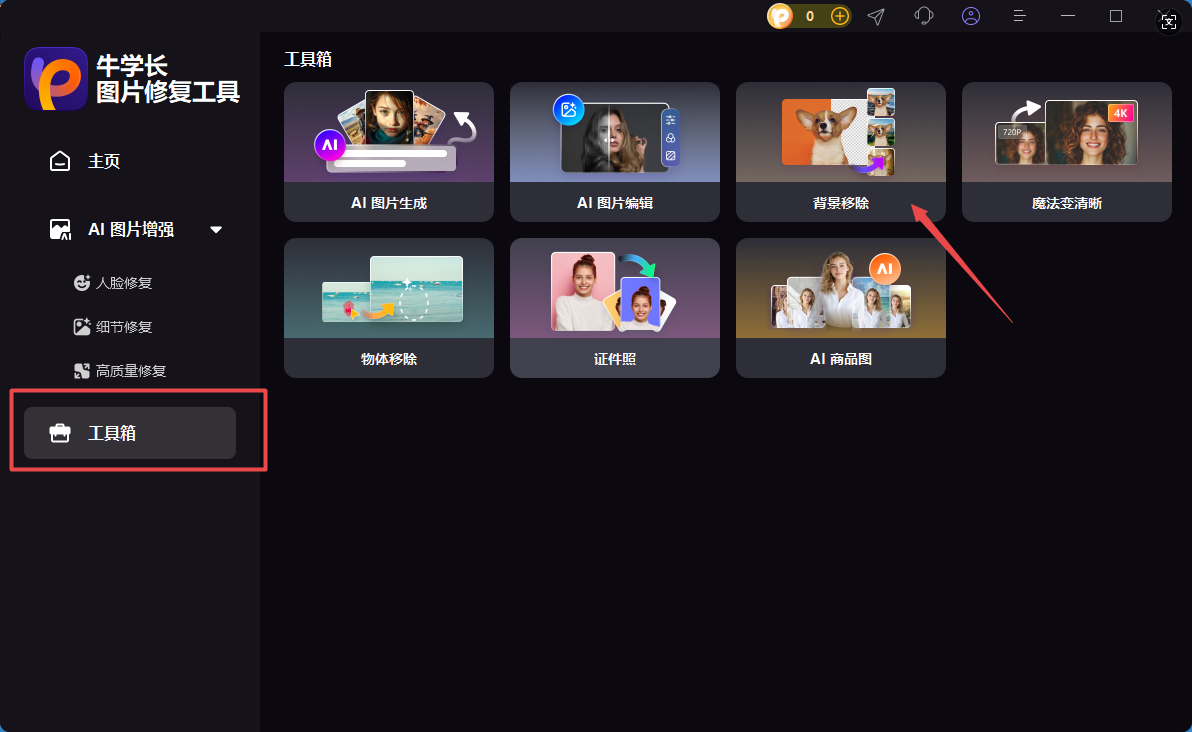This screenshot has height=732, width=1192.
Task: Open the paper plane feedback icon
Action: (877, 16)
